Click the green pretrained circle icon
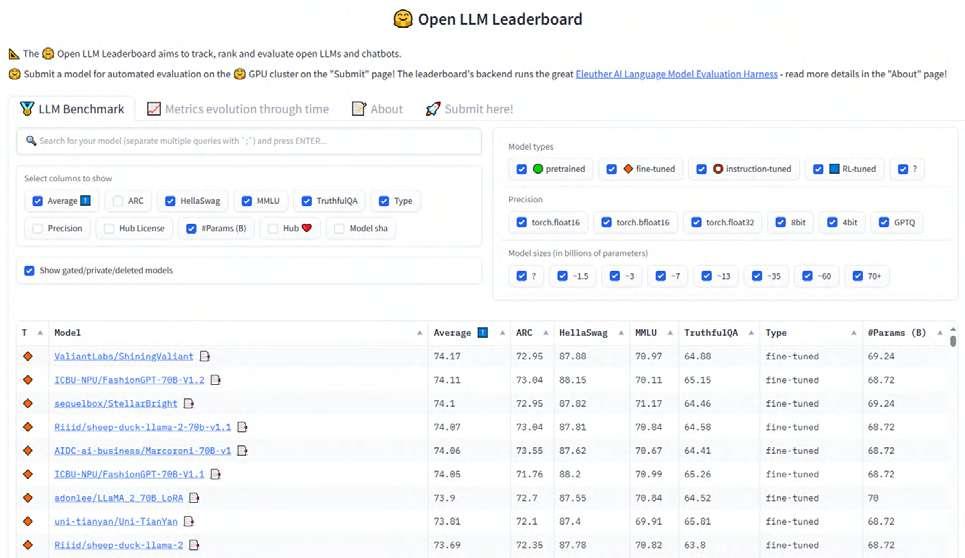 [x=538, y=169]
